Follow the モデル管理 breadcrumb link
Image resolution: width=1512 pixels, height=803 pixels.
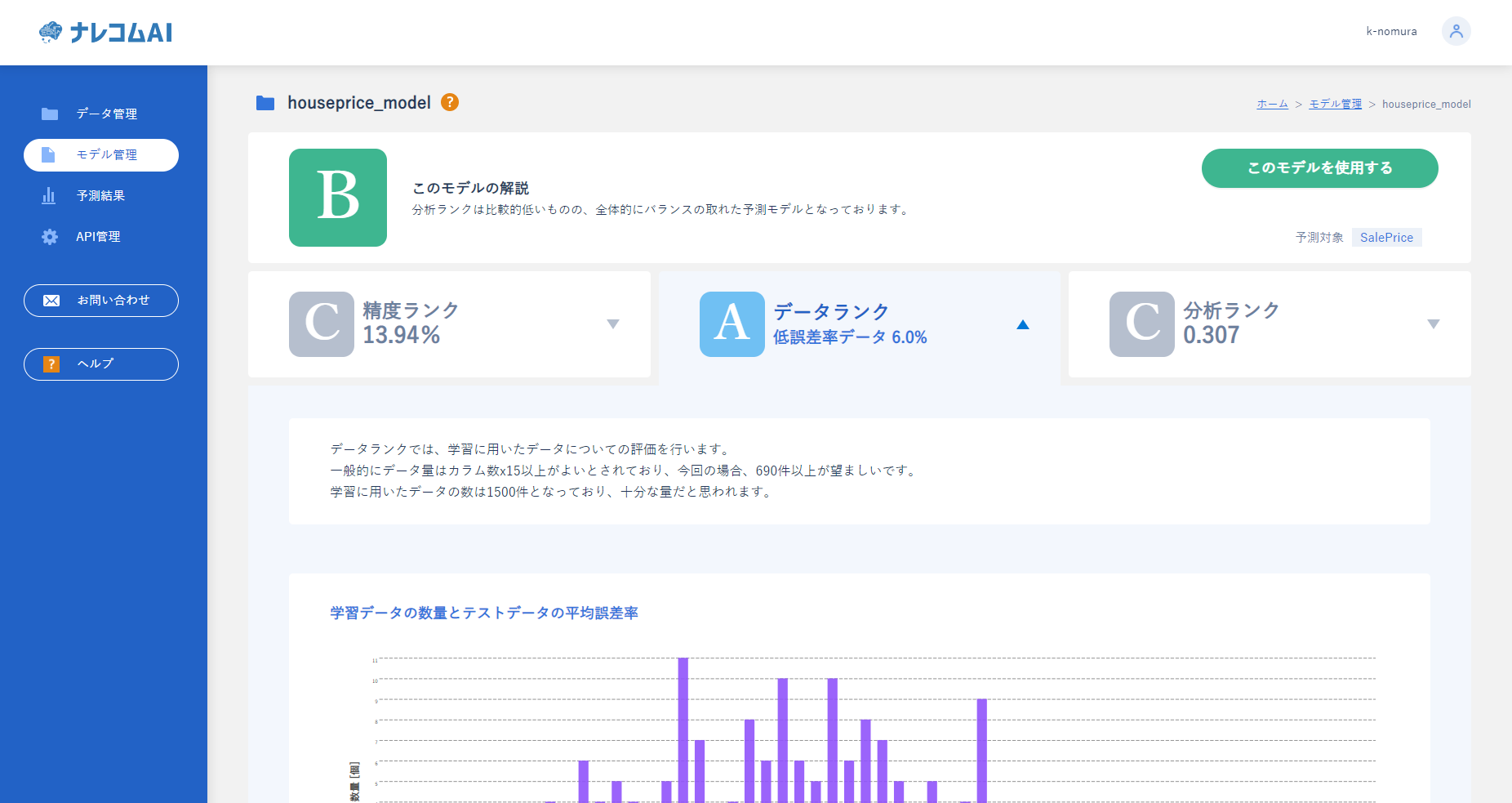click(1336, 104)
